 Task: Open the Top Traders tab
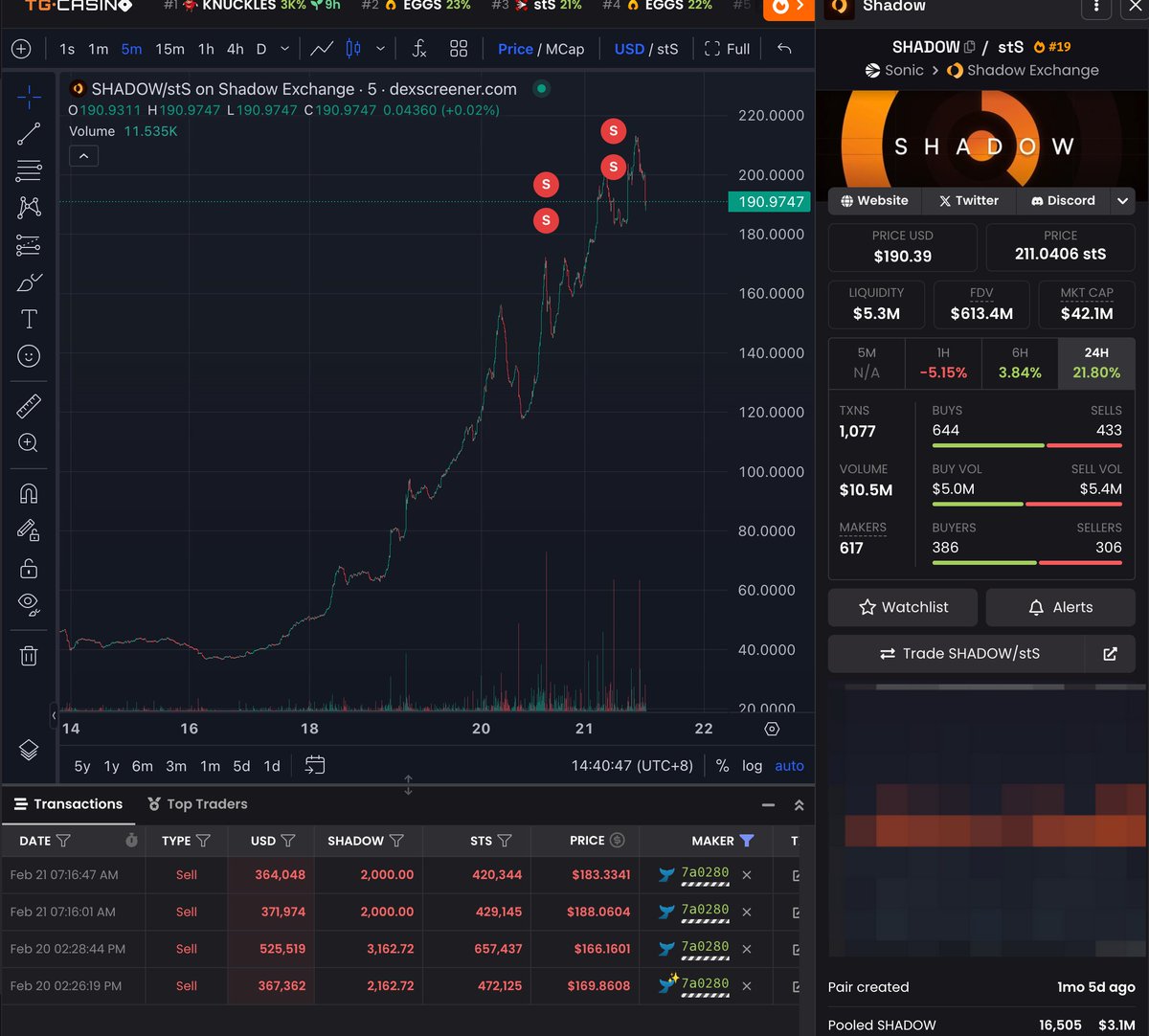197,804
